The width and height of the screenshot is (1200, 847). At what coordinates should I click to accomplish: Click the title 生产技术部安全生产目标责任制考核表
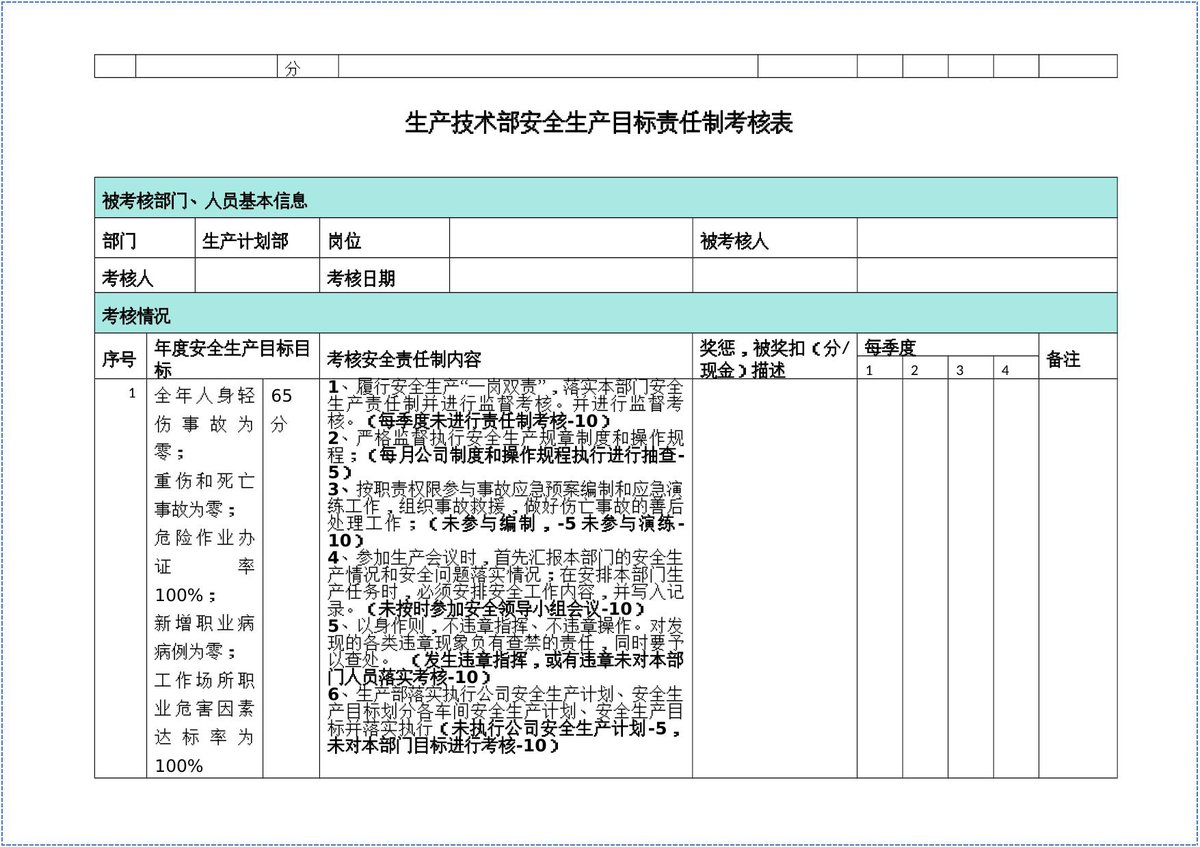[x=599, y=123]
